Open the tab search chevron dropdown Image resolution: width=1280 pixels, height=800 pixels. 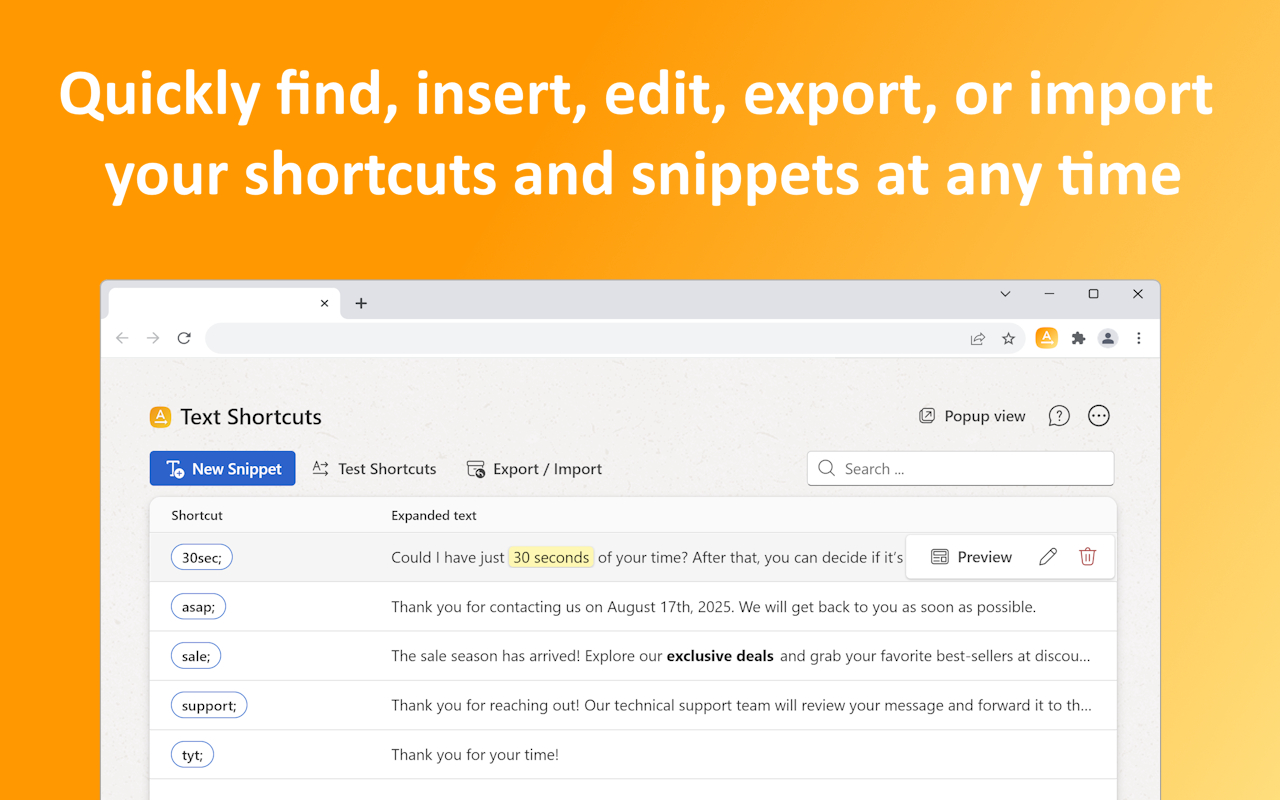pos(1005,294)
